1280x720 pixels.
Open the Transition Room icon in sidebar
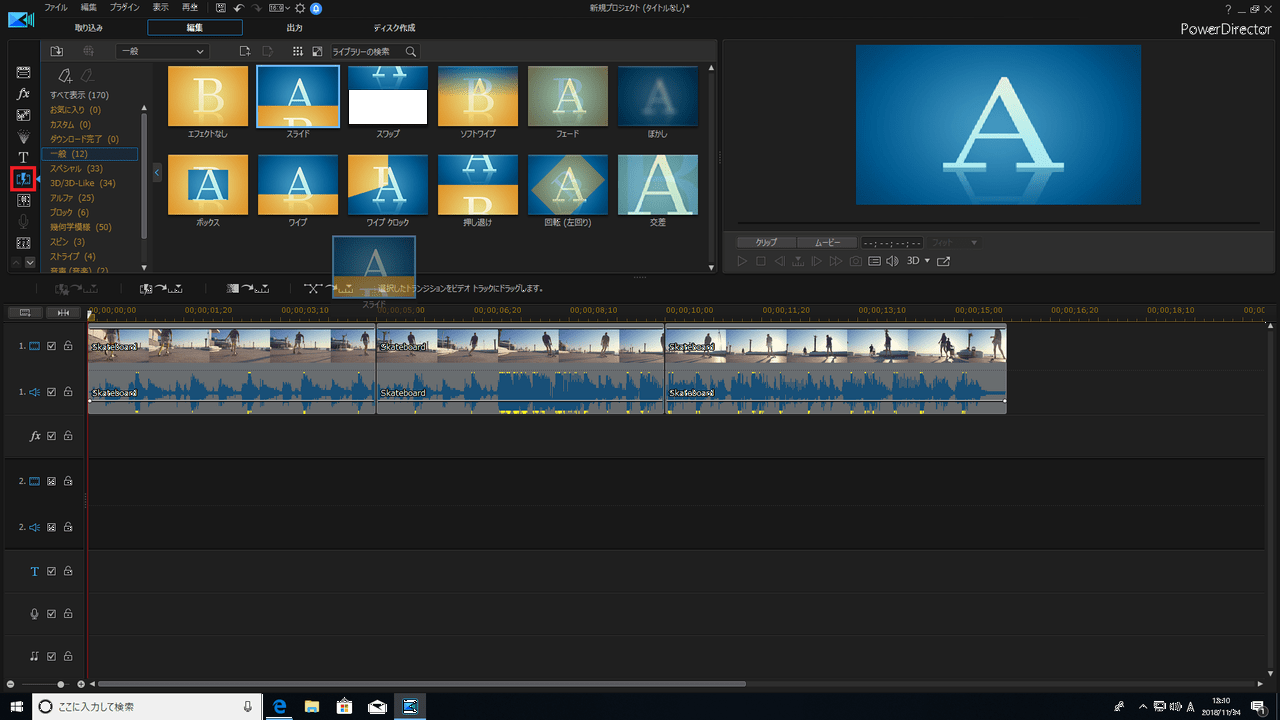point(23,179)
